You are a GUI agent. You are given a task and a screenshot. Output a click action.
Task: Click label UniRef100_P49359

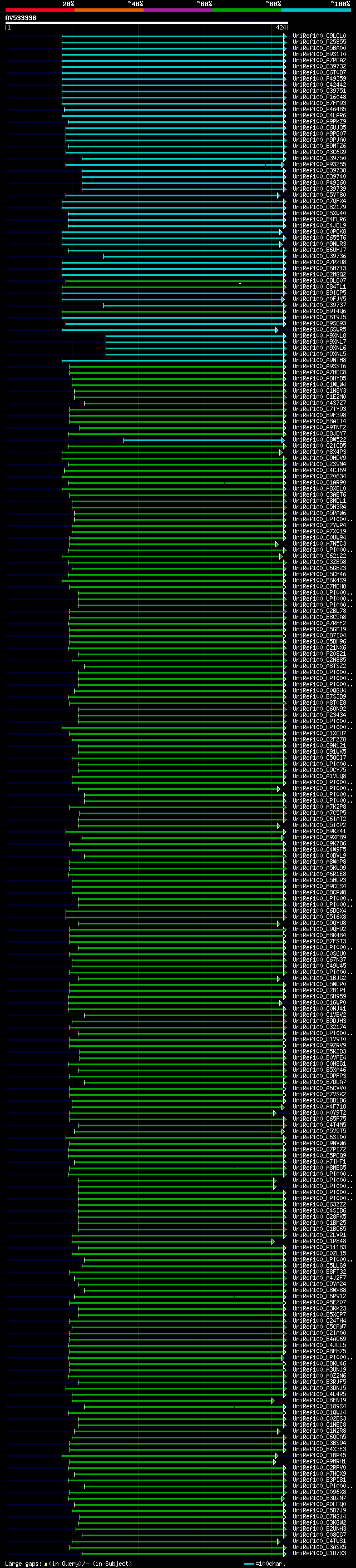[319, 78]
